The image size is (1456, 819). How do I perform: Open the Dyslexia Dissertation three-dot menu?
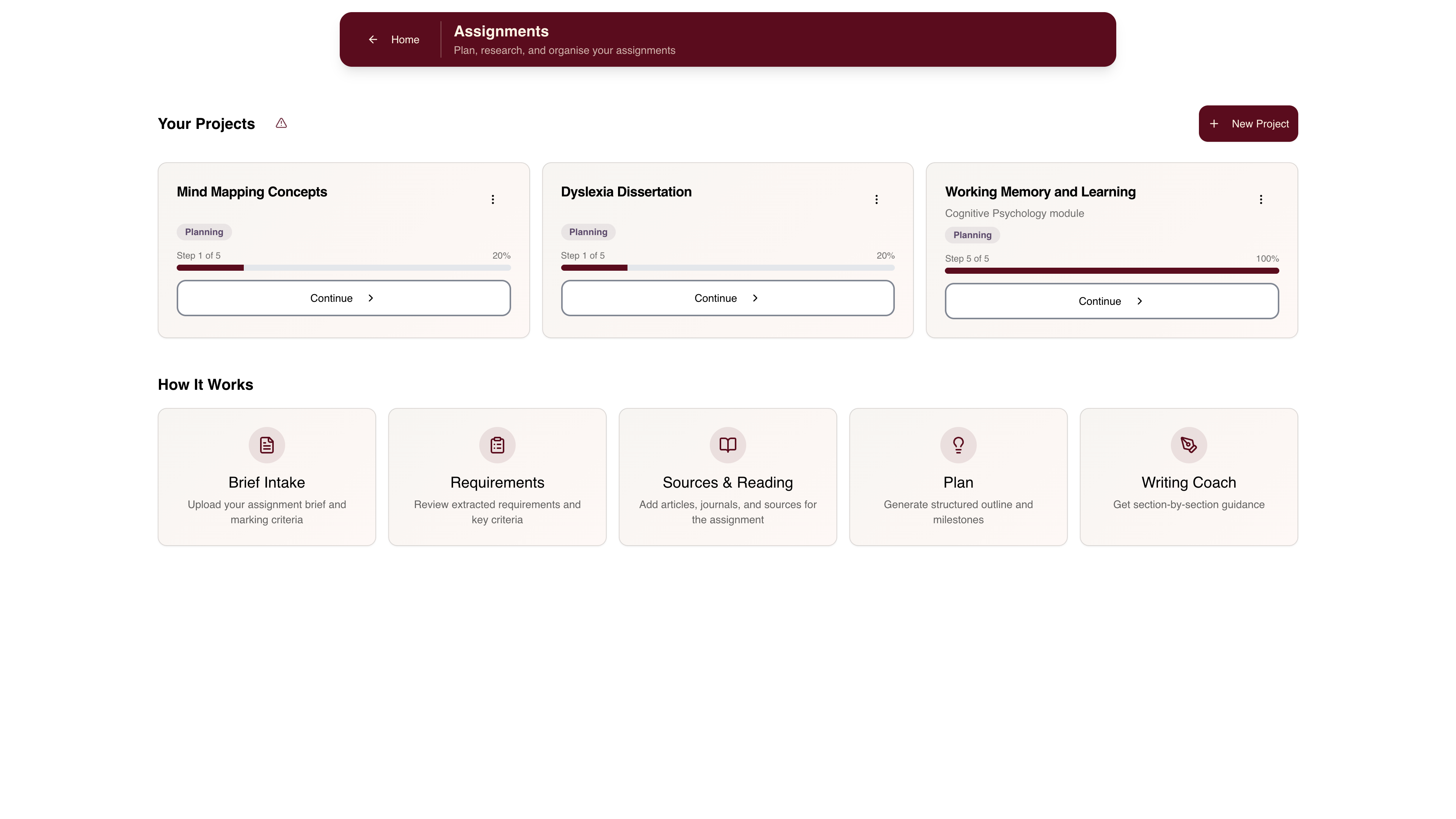tap(877, 199)
